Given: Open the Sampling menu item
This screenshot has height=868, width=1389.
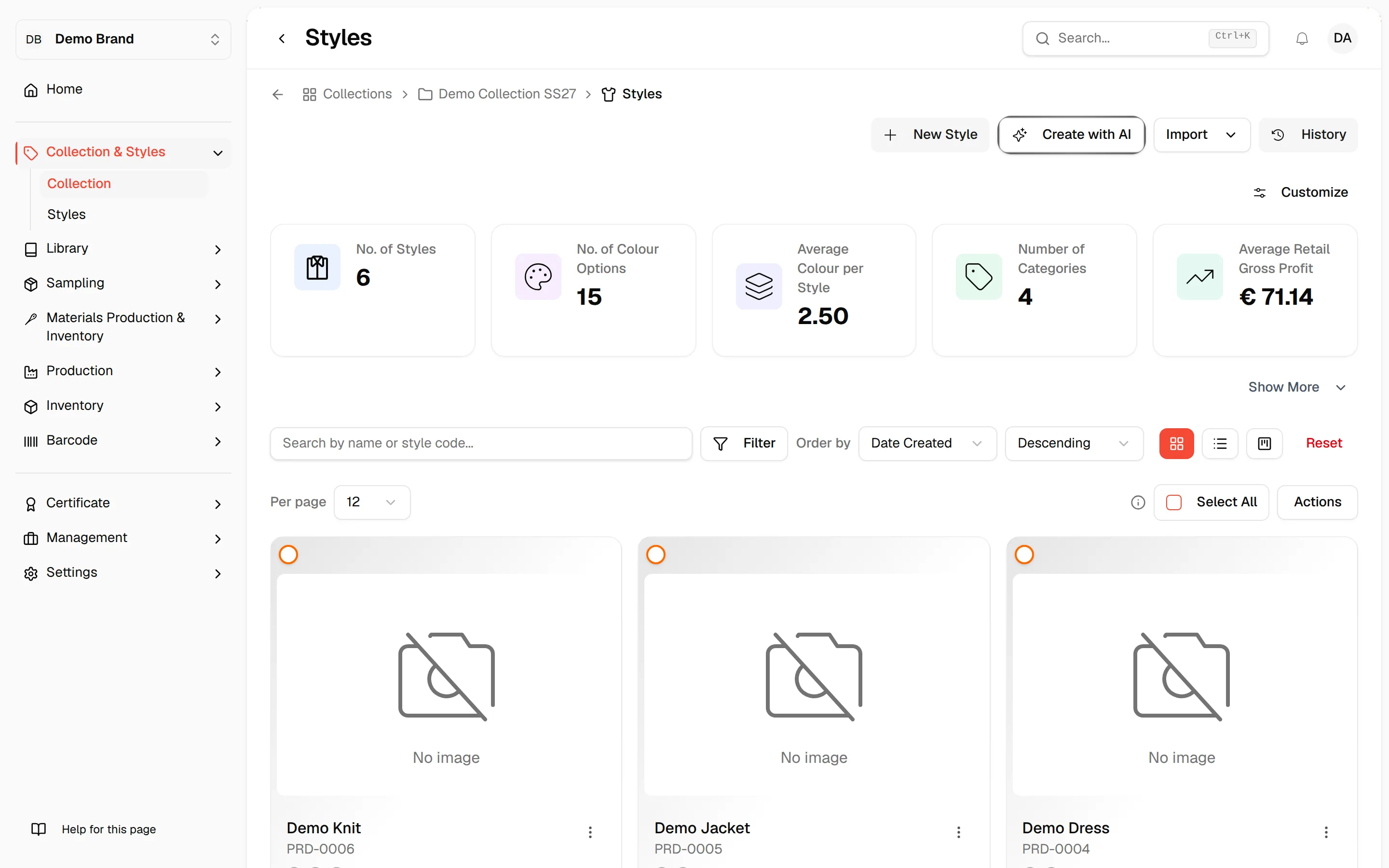Looking at the screenshot, I should [x=123, y=284].
